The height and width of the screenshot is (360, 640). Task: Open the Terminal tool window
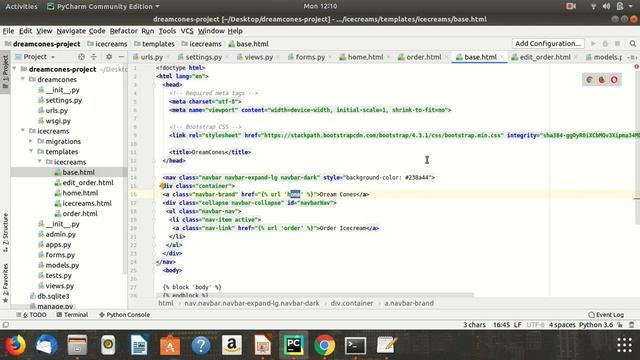tap(72, 315)
